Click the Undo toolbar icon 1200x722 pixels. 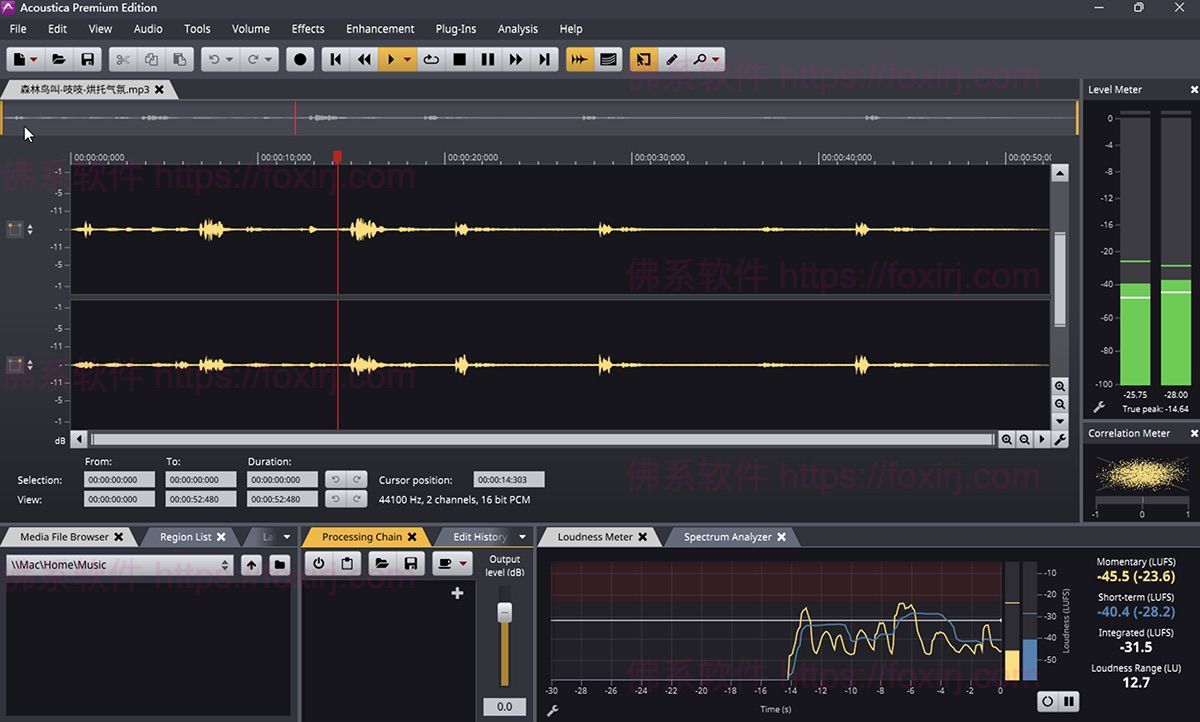214,59
